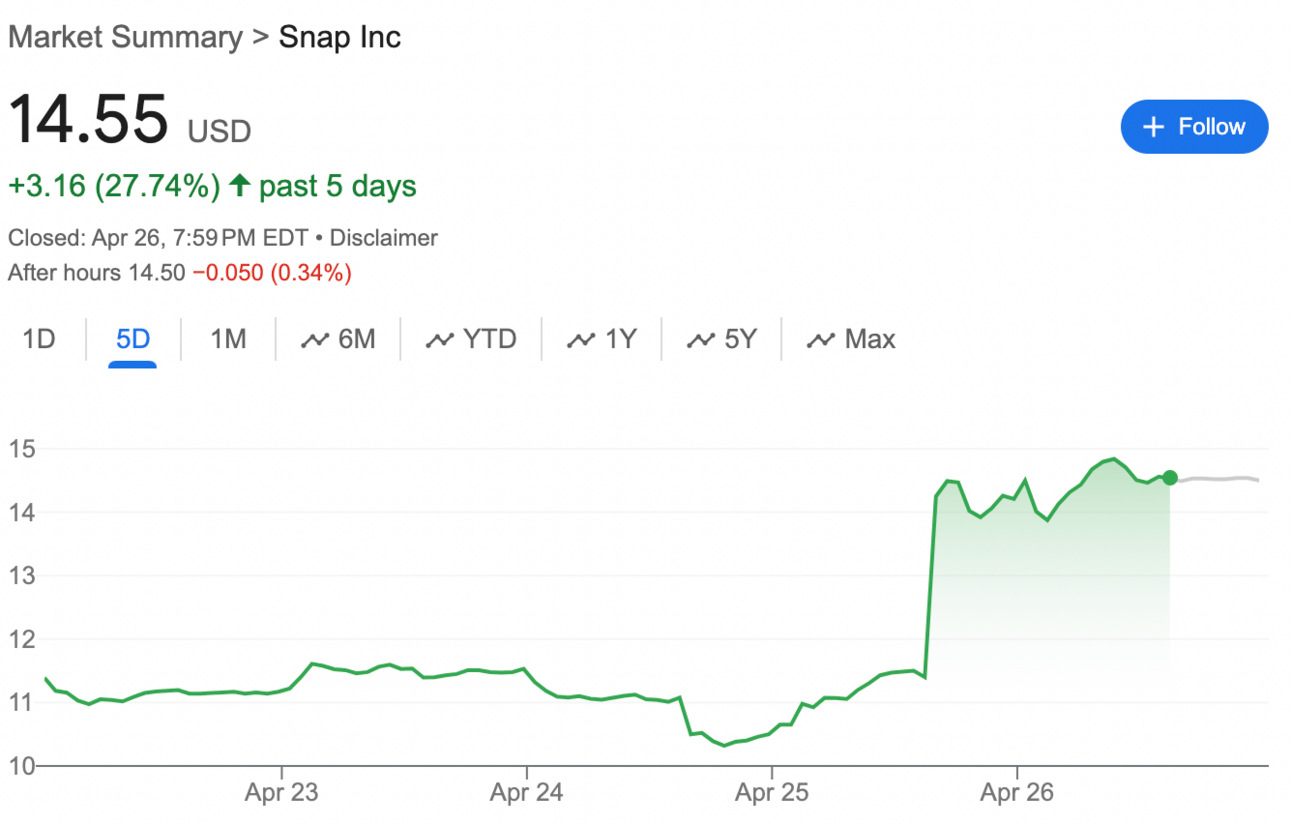Open the Disclaimer link
Image resolution: width=1292 pixels, height=824 pixels.
(383, 238)
